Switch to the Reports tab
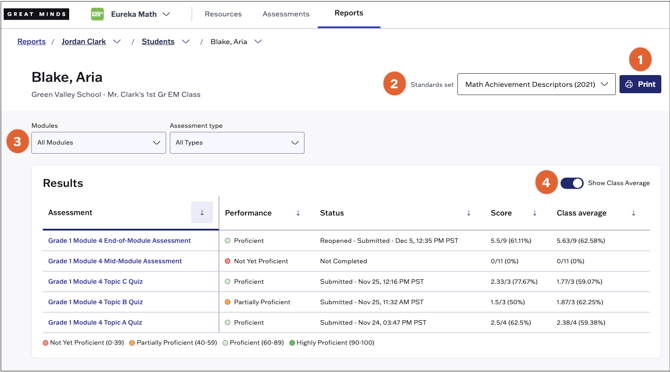 [349, 13]
